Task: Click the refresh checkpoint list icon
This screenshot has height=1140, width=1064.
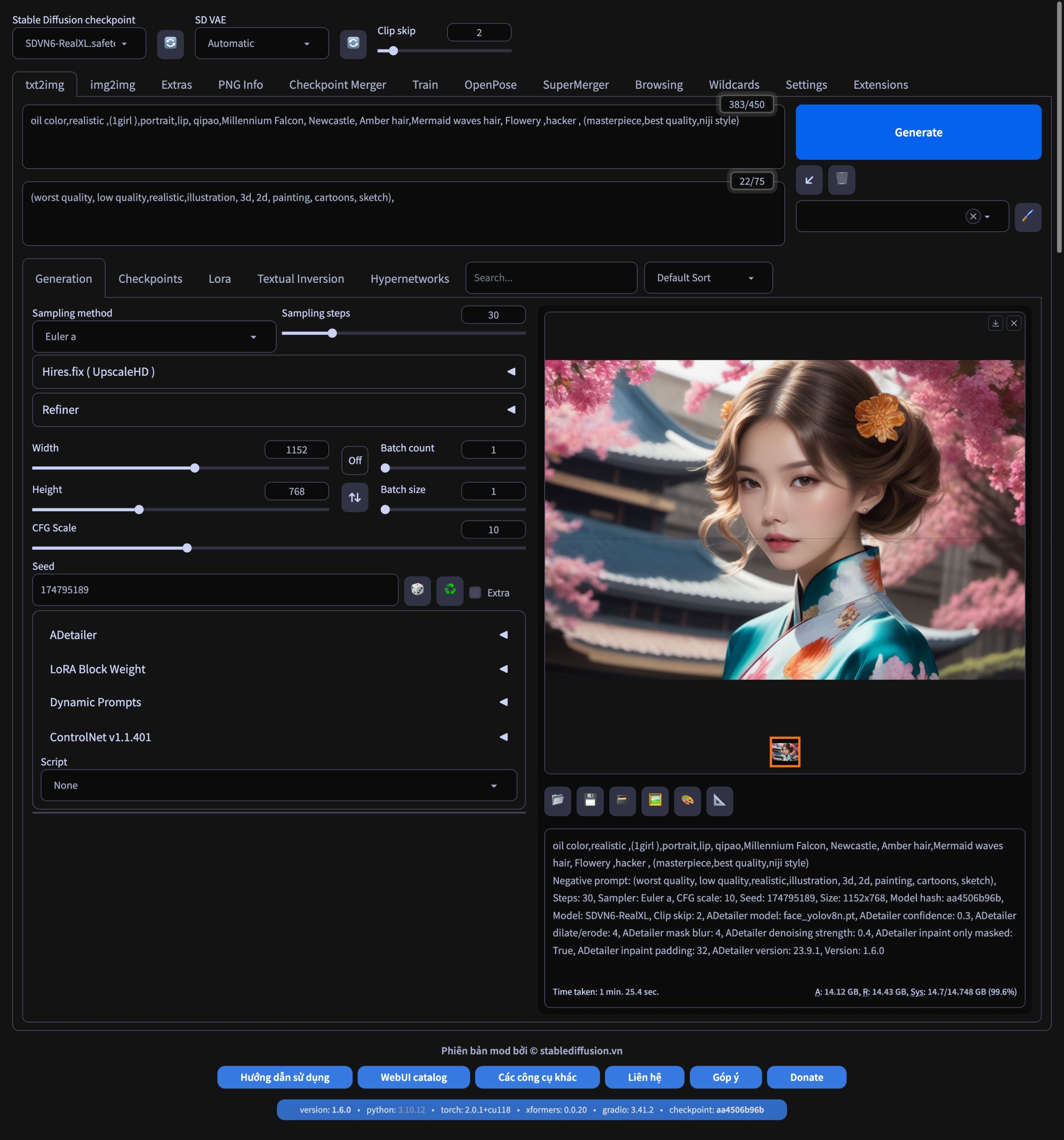Action: coord(170,44)
